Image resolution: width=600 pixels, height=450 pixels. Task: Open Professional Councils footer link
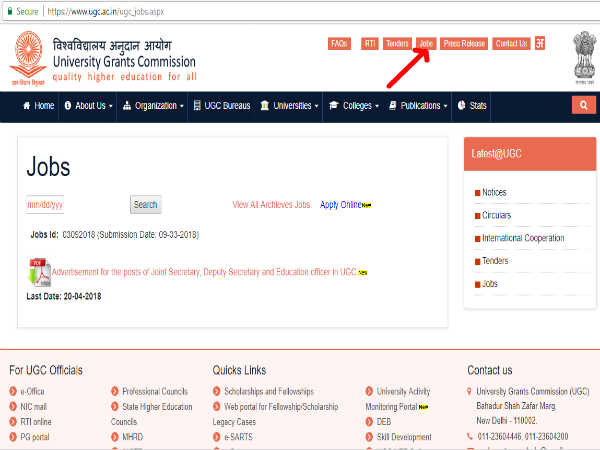point(155,391)
